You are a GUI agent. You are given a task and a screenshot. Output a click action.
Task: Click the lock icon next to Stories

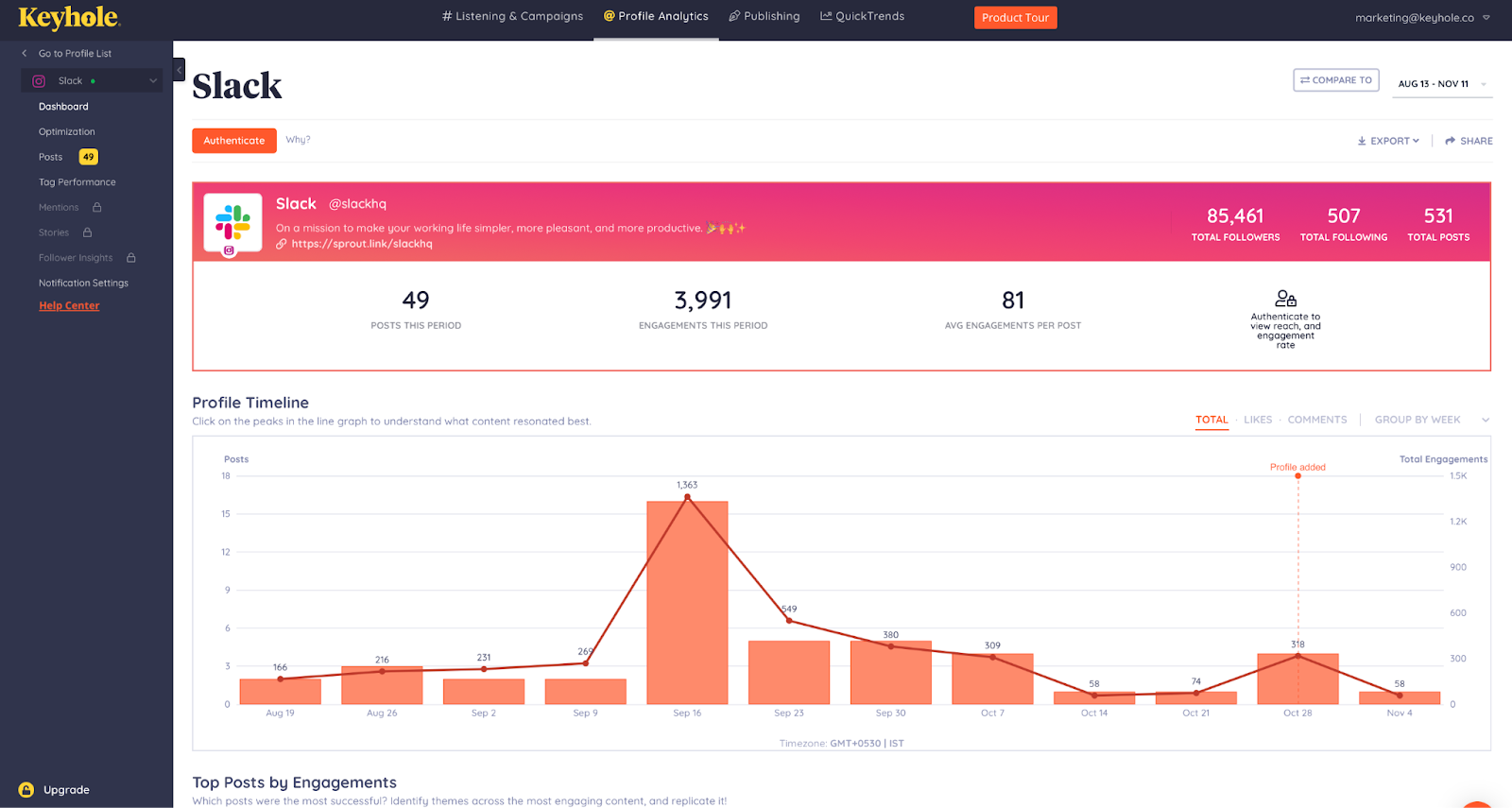click(x=87, y=232)
